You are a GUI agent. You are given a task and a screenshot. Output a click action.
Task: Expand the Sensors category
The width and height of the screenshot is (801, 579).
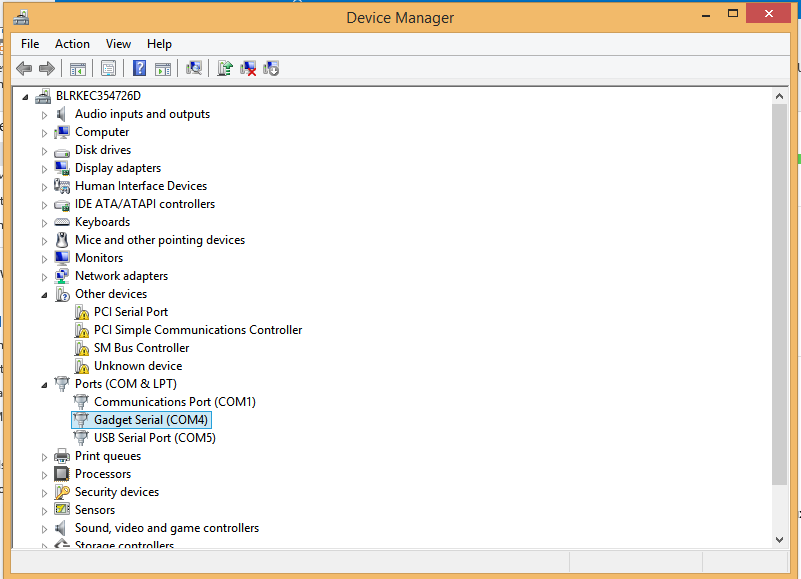click(x=44, y=511)
